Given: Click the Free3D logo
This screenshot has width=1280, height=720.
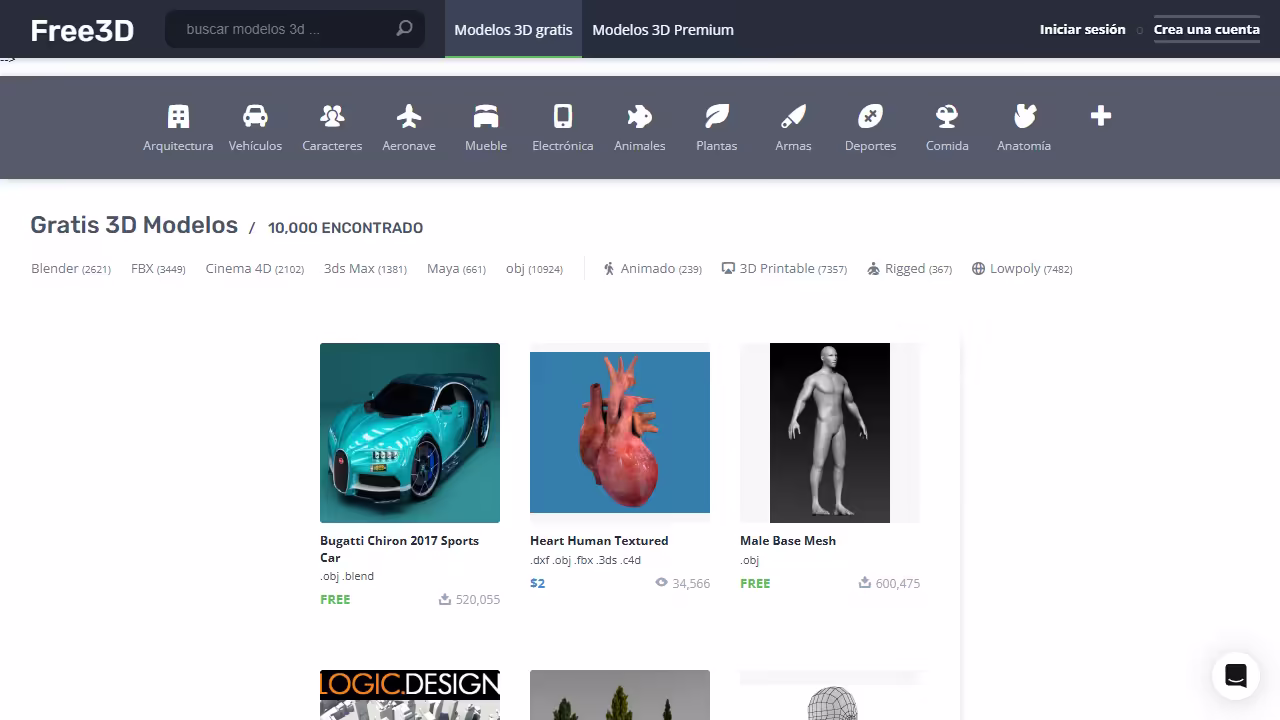Looking at the screenshot, I should pos(82,30).
